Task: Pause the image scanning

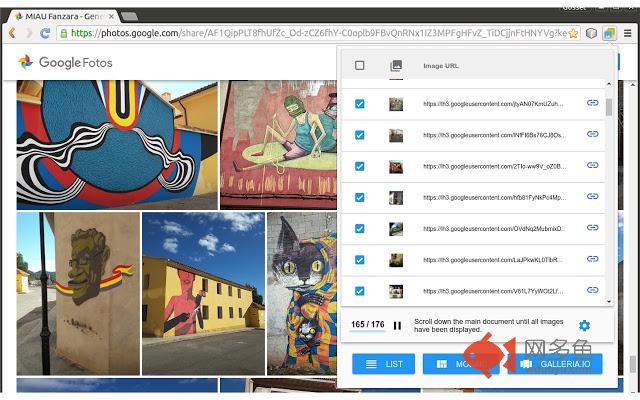Action: pos(397,325)
